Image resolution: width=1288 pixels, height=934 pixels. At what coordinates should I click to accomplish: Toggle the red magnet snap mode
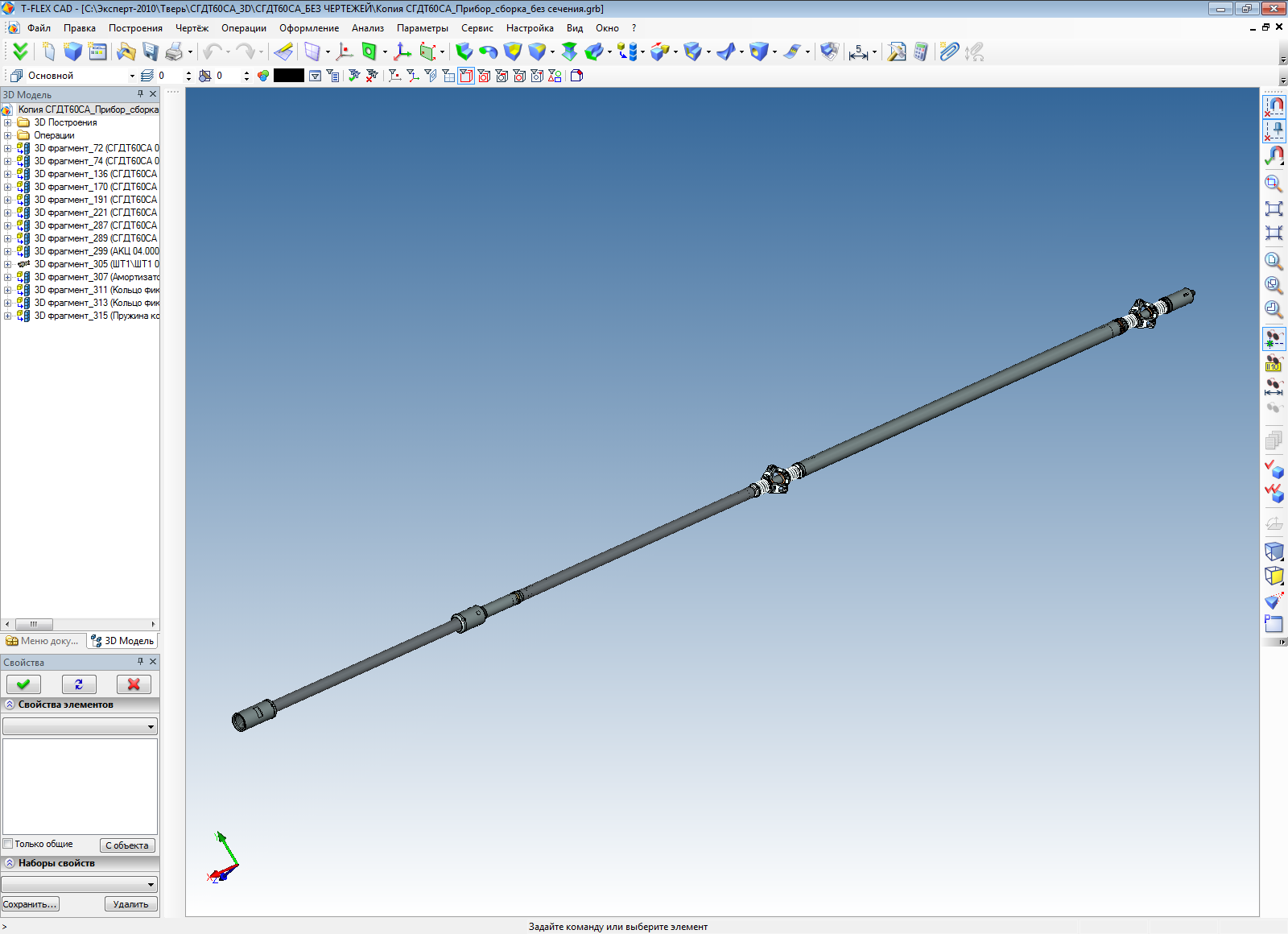(1274, 106)
